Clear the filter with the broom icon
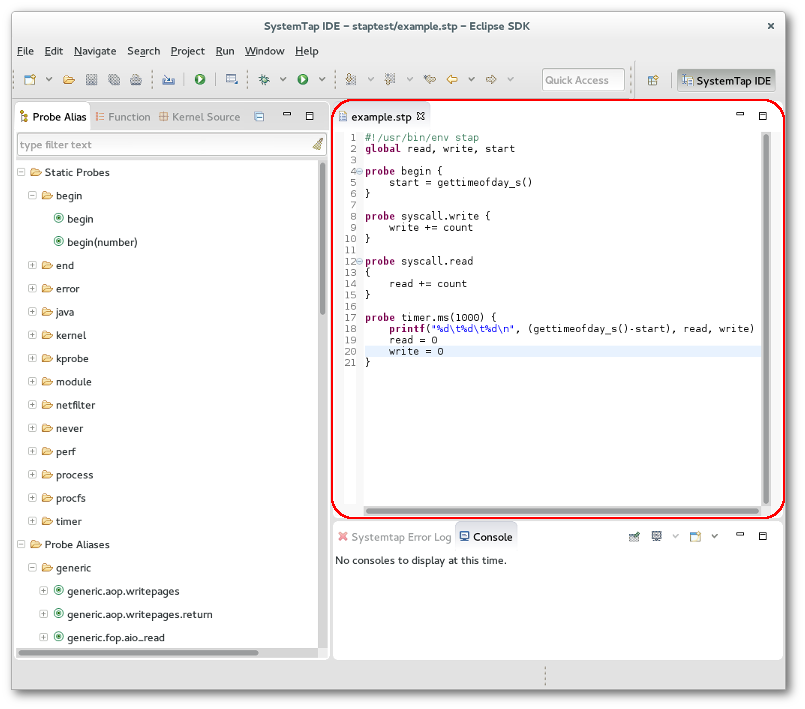Image resolution: width=805 pixels, height=709 pixels. point(318,144)
